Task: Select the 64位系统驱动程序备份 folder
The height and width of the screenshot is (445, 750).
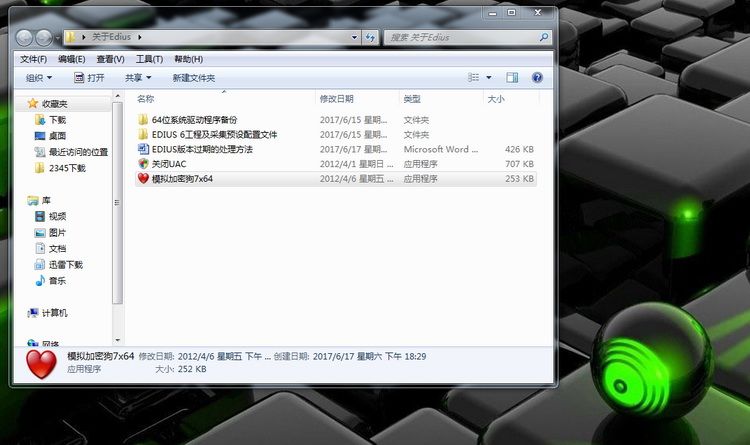Action: click(194, 119)
